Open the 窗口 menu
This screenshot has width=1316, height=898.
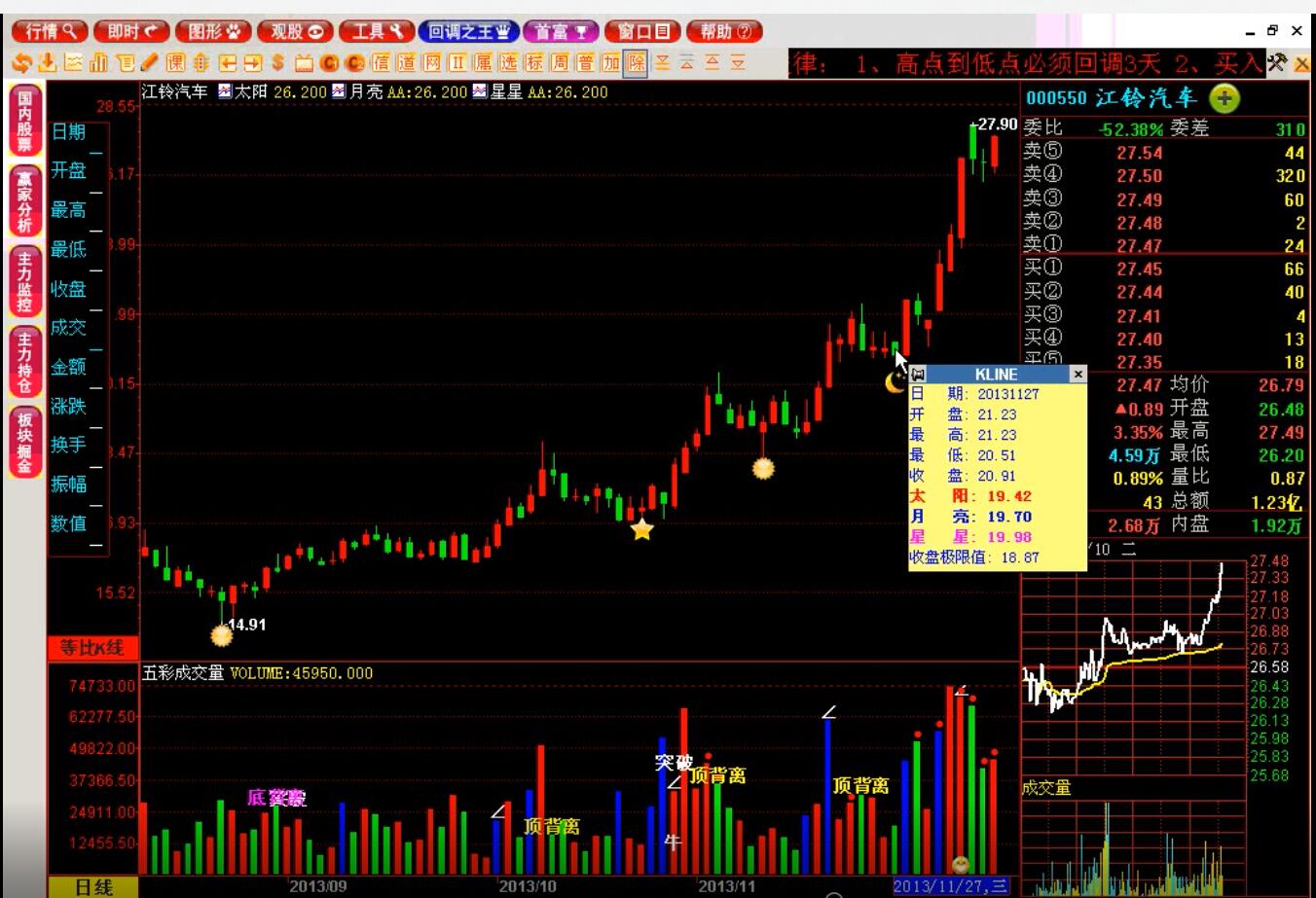click(642, 31)
